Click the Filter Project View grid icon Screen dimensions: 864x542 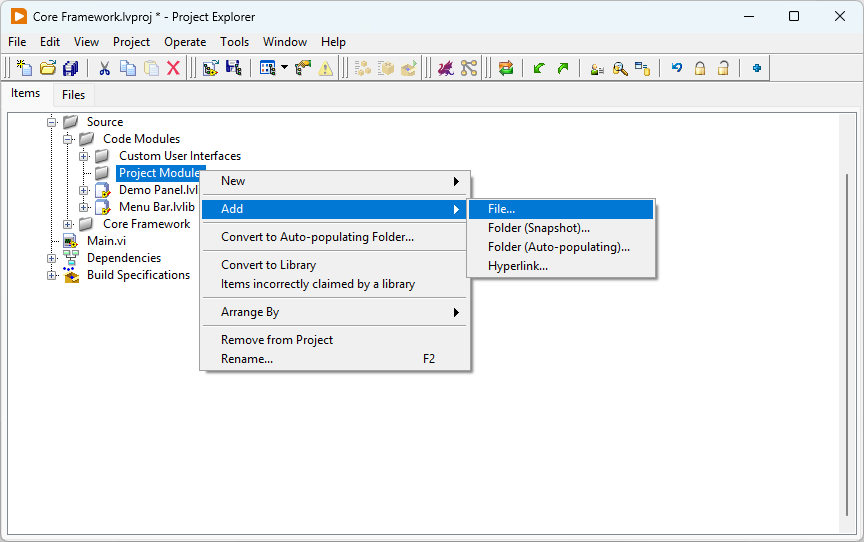268,68
